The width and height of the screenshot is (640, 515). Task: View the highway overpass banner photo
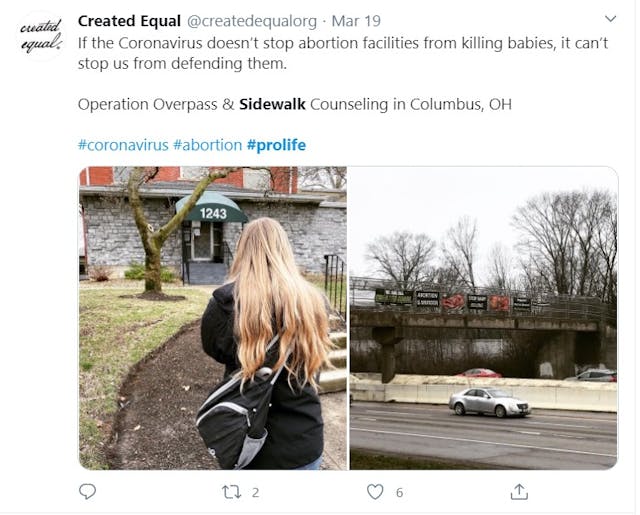click(x=483, y=318)
